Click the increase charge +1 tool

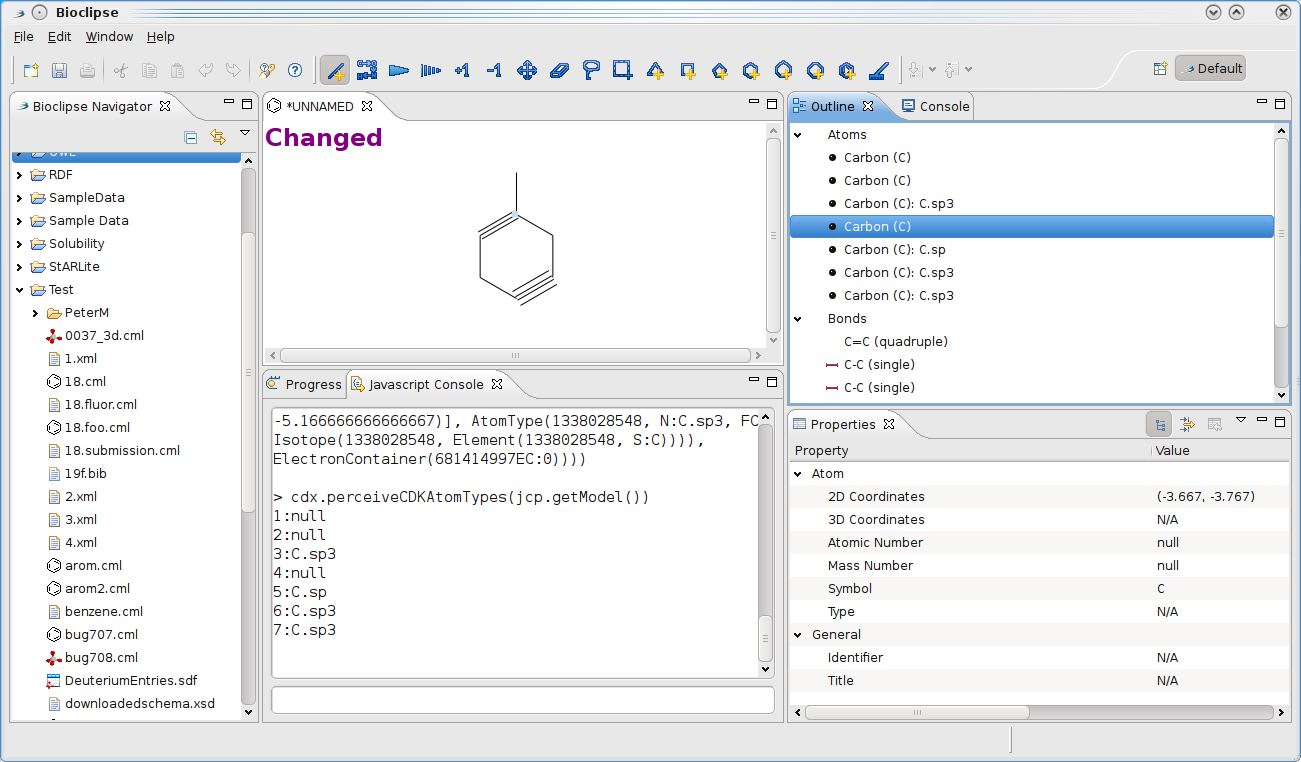[462, 70]
